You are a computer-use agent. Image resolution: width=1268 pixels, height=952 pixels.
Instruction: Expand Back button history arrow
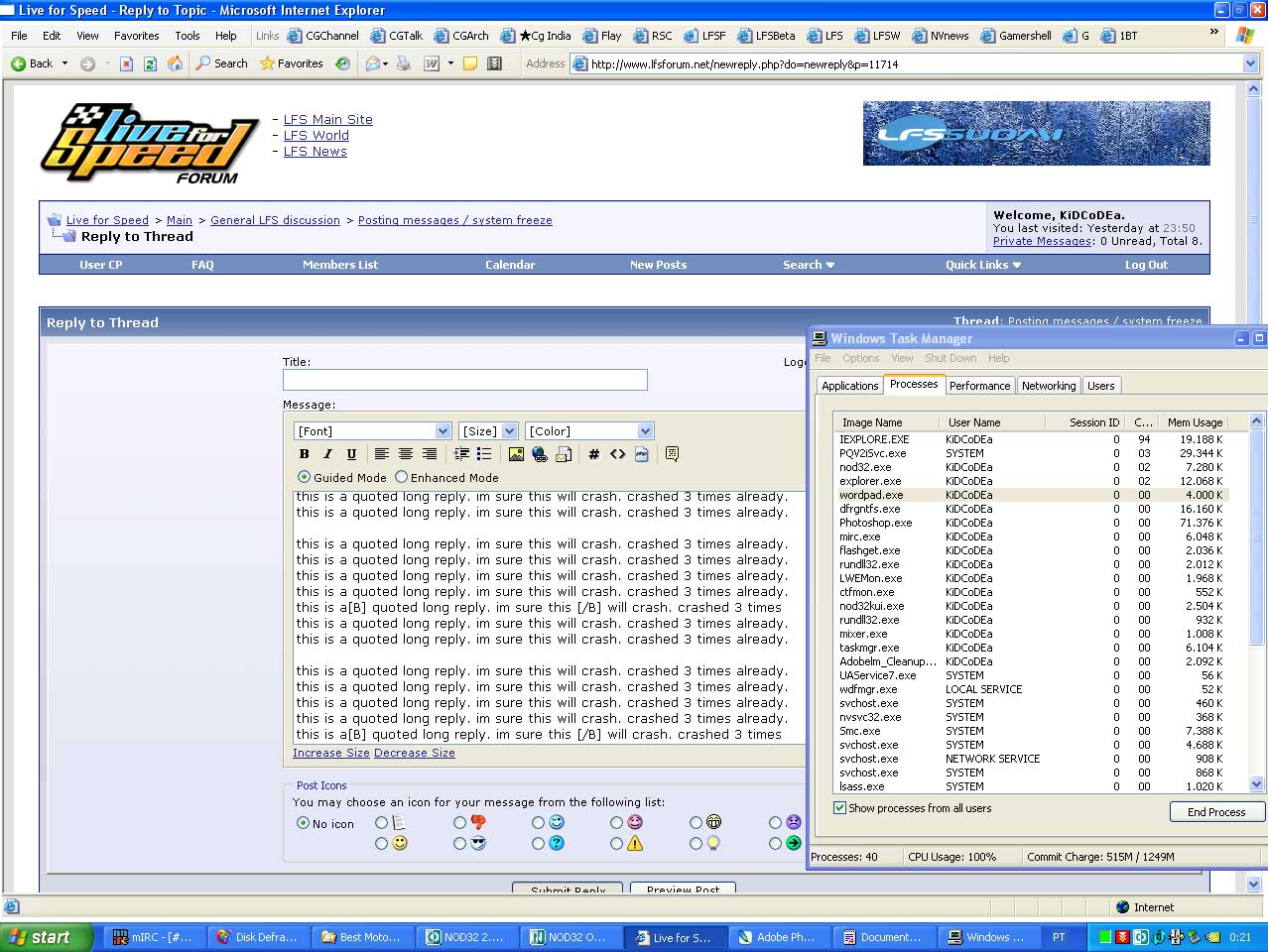[x=64, y=63]
